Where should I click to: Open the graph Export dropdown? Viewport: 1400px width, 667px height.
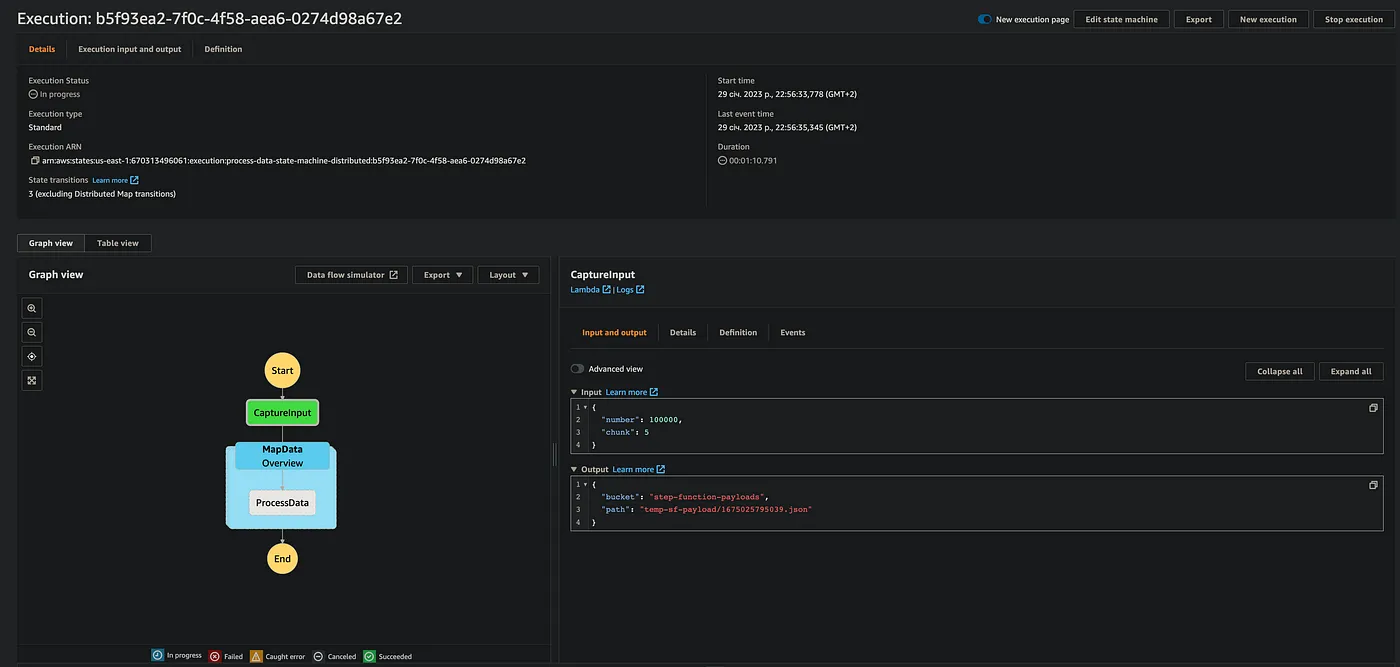click(x=442, y=275)
